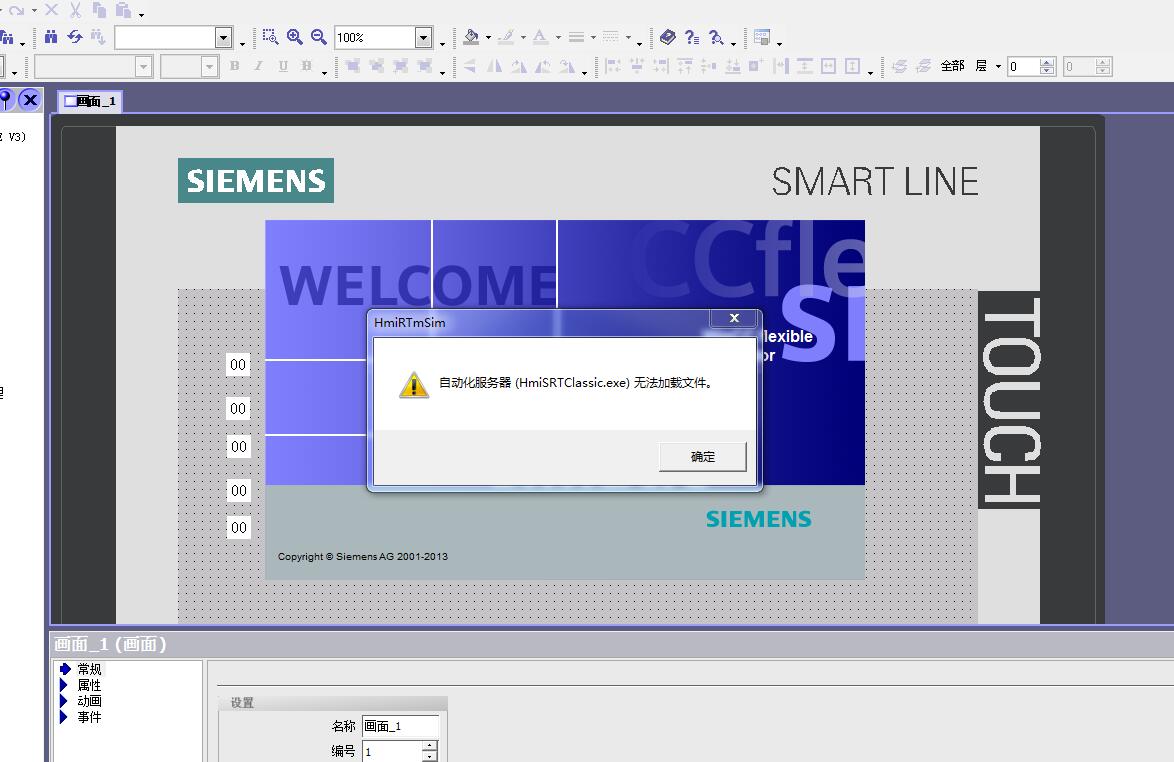Select the zoom-to-selection marquee icon

coord(270,37)
